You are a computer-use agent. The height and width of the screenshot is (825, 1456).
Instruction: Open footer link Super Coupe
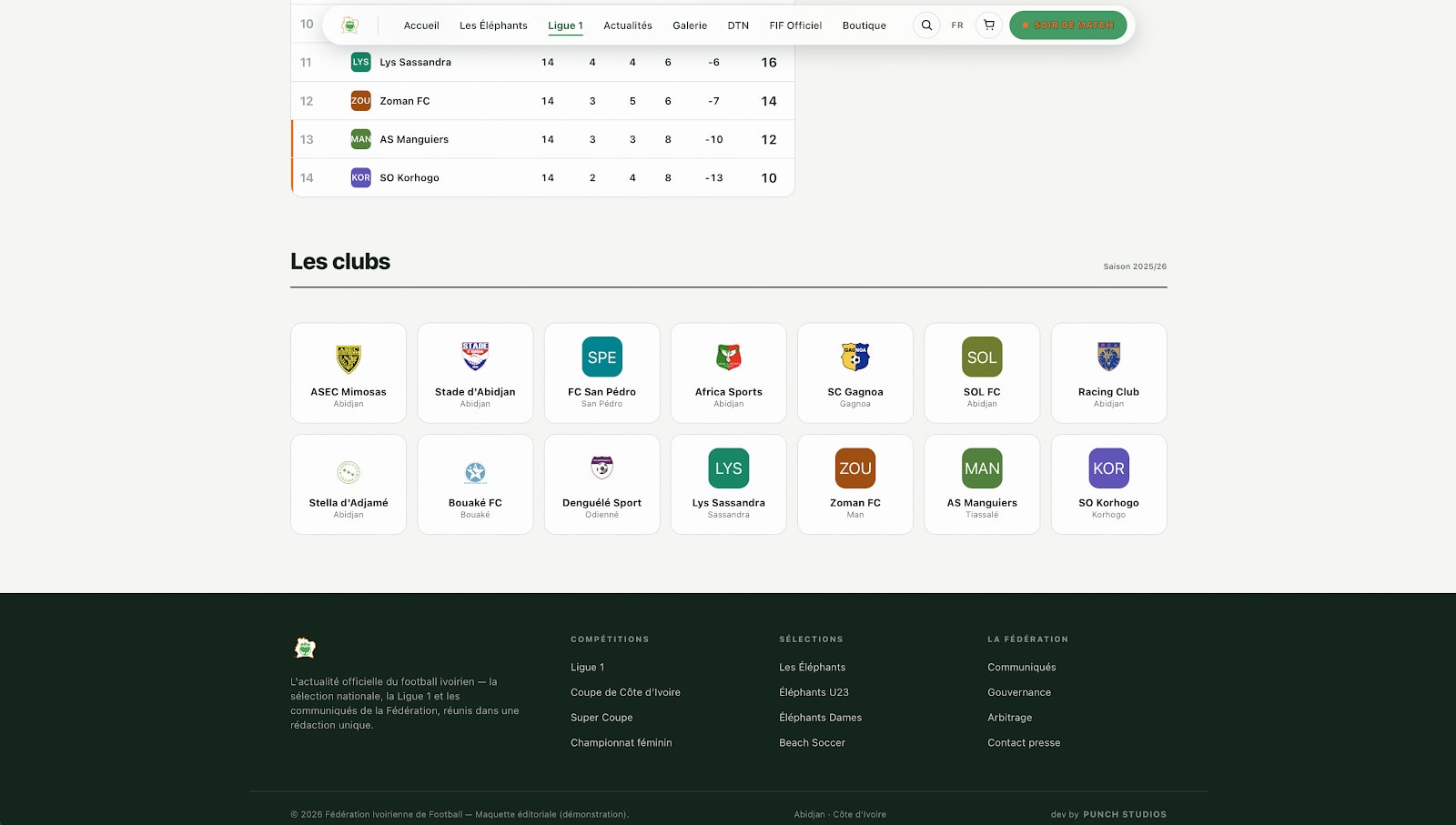click(602, 718)
